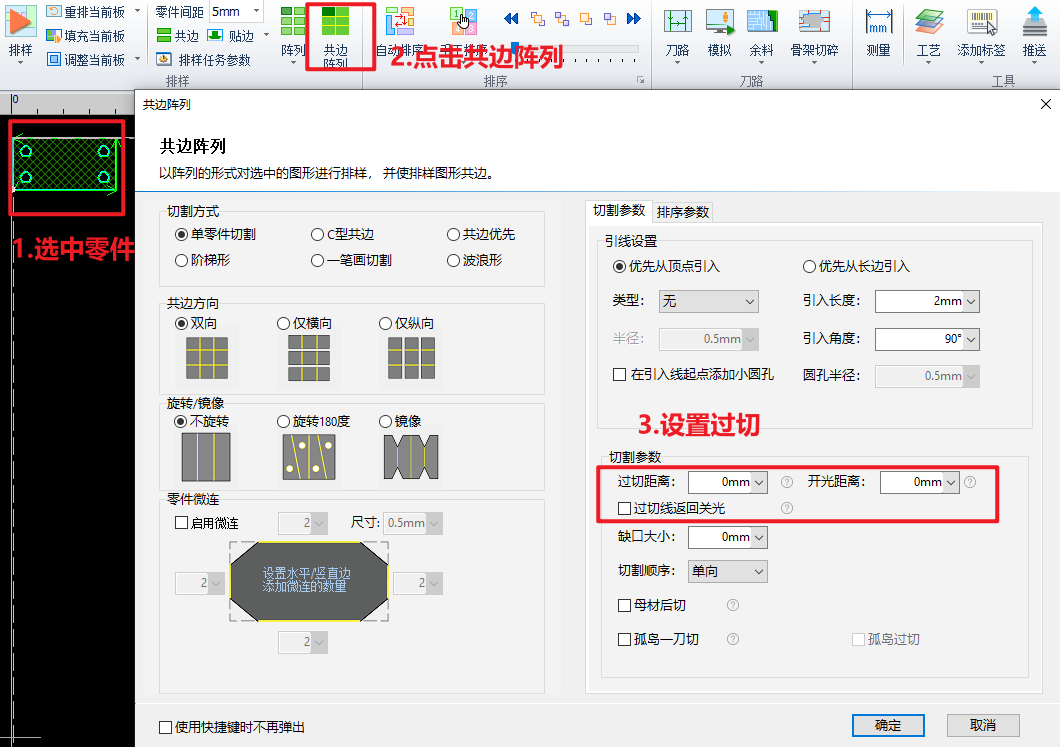Check 母材后切 option

[625, 605]
